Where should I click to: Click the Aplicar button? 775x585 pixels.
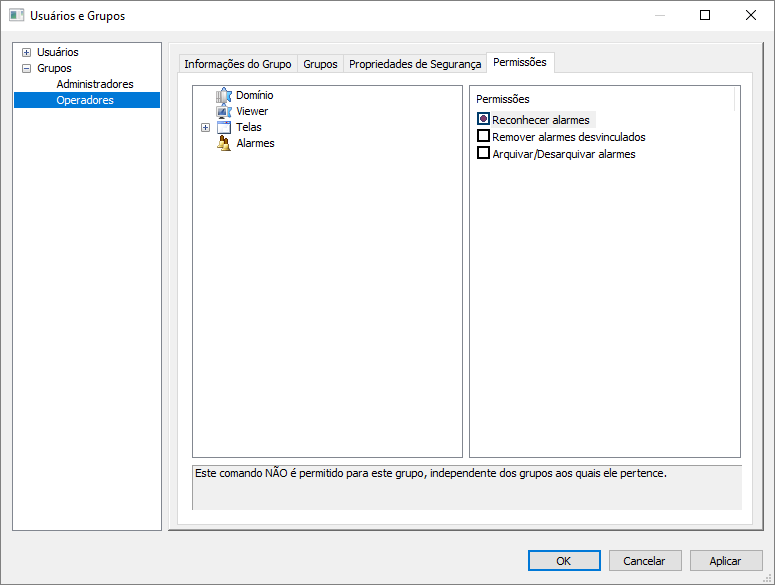coord(725,561)
